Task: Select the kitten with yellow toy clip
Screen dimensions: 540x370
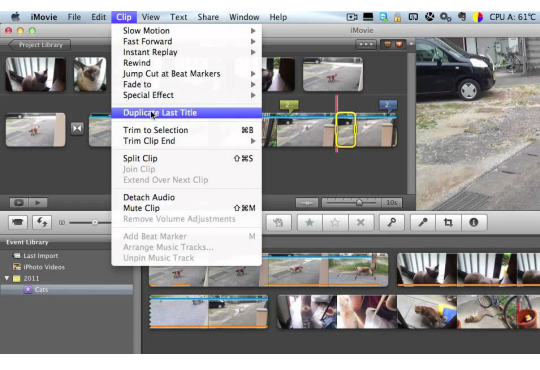Action: (x=427, y=312)
